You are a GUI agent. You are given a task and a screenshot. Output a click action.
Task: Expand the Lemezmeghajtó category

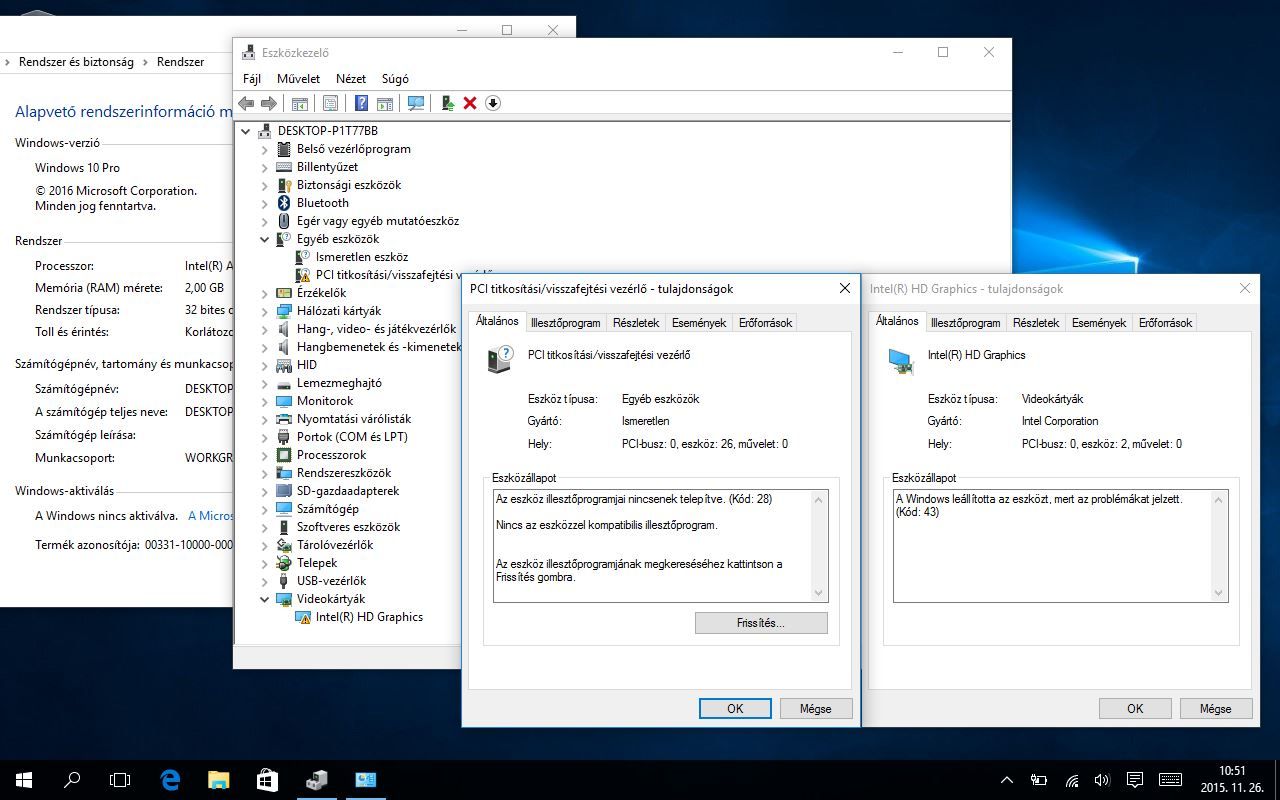(265, 383)
